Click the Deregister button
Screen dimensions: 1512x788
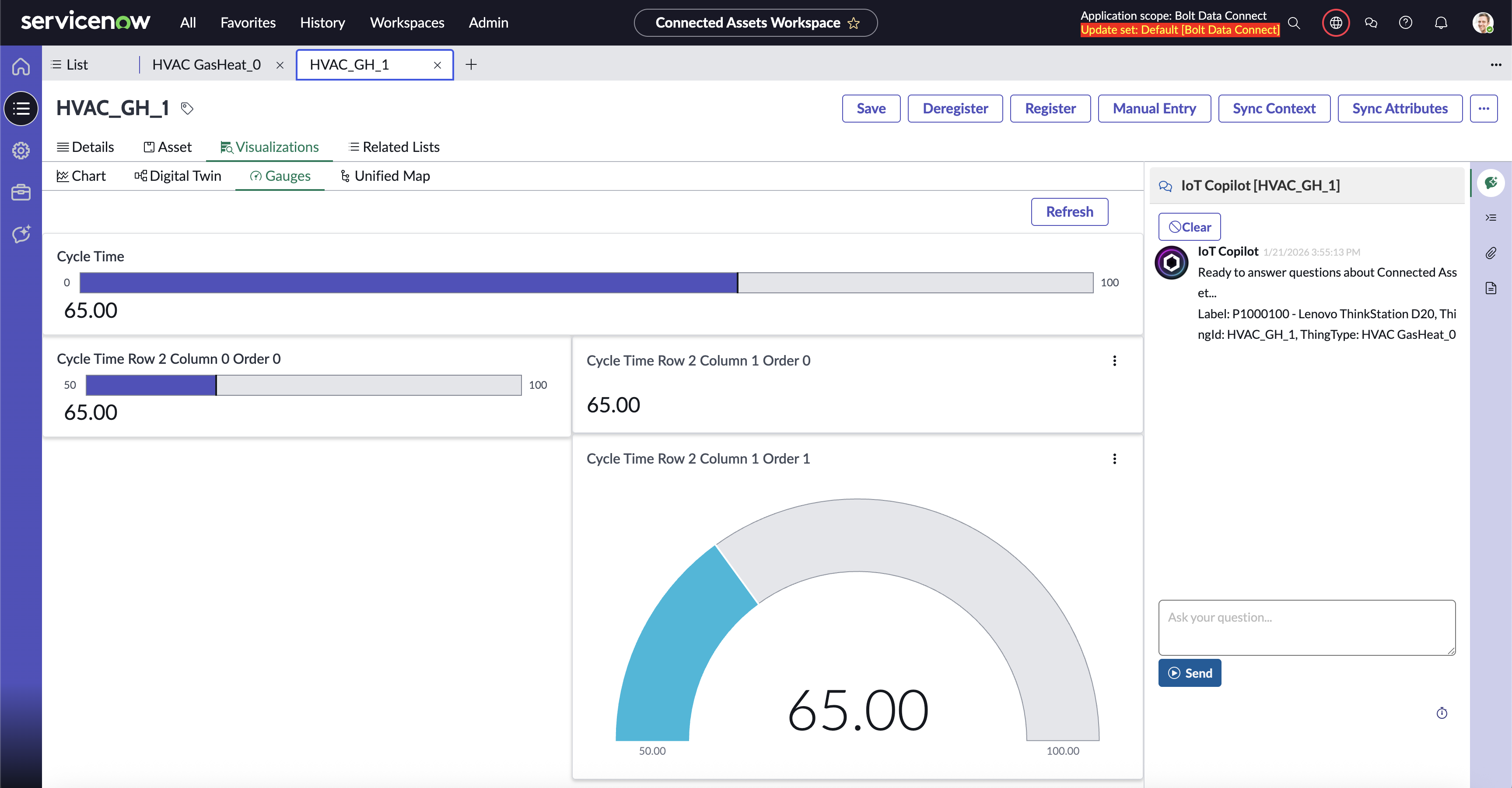pos(955,109)
